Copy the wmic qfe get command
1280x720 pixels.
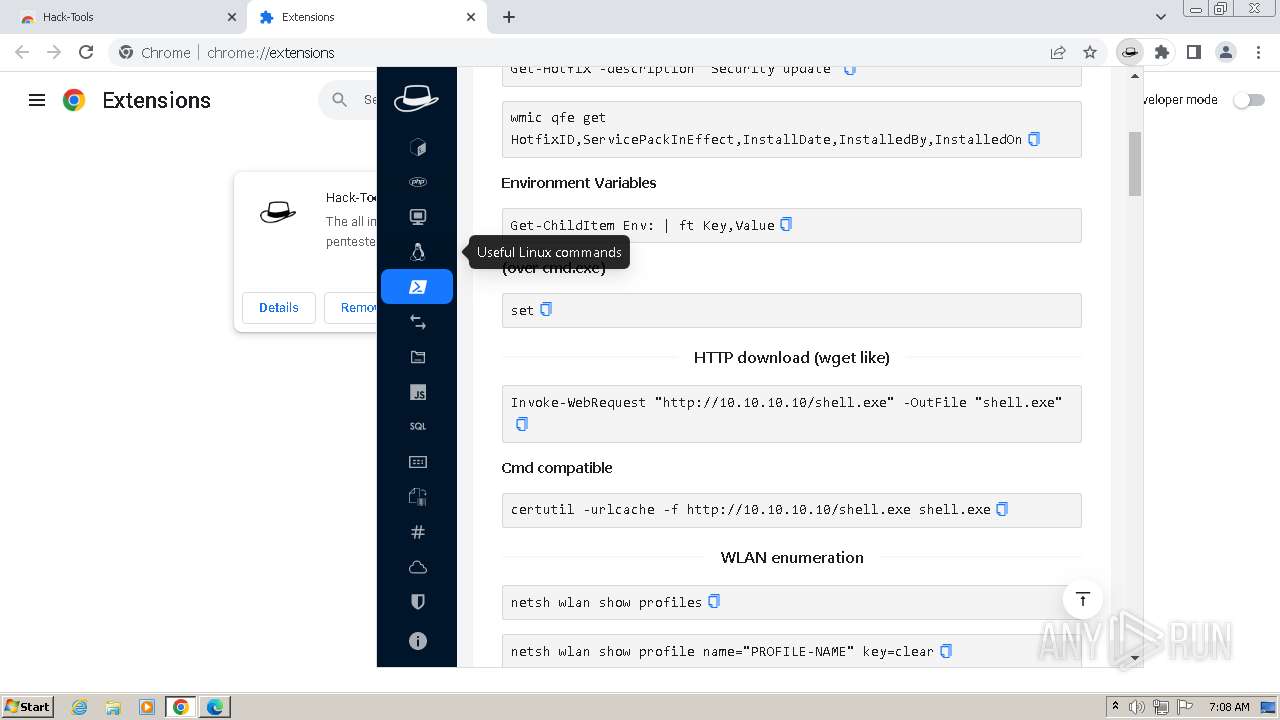[1034, 139]
